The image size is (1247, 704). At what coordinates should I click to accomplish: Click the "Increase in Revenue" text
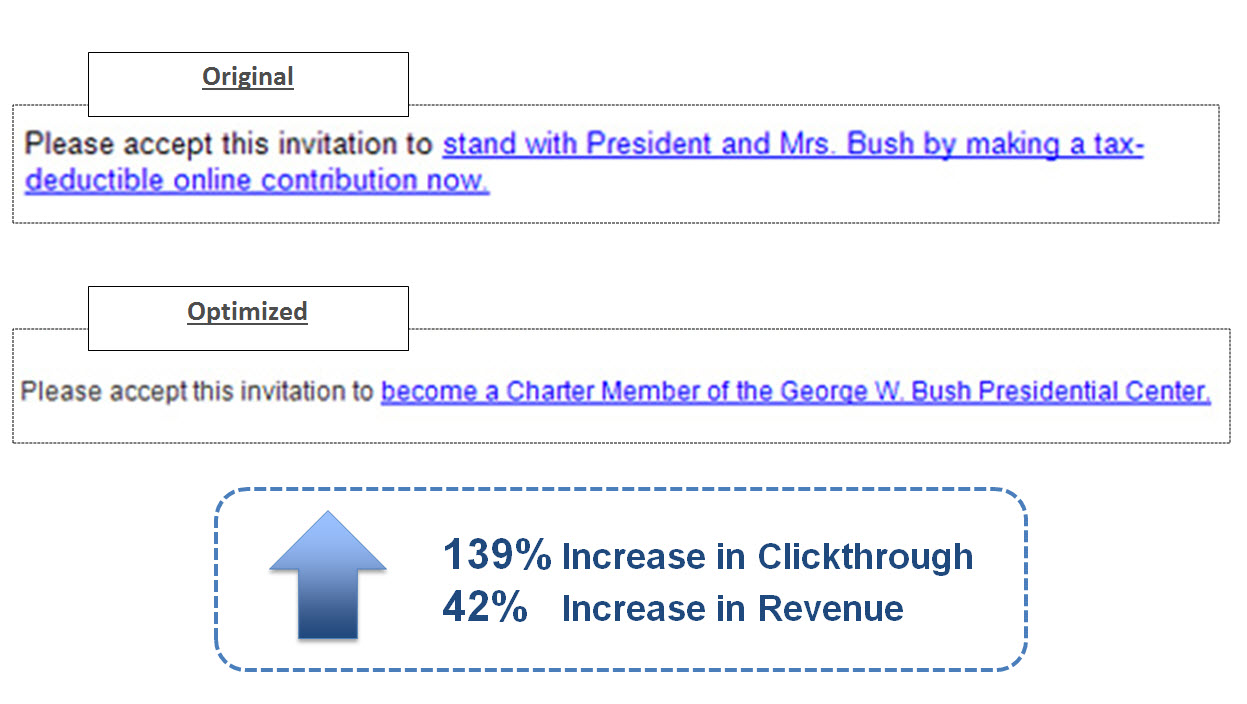pyautogui.click(x=732, y=608)
